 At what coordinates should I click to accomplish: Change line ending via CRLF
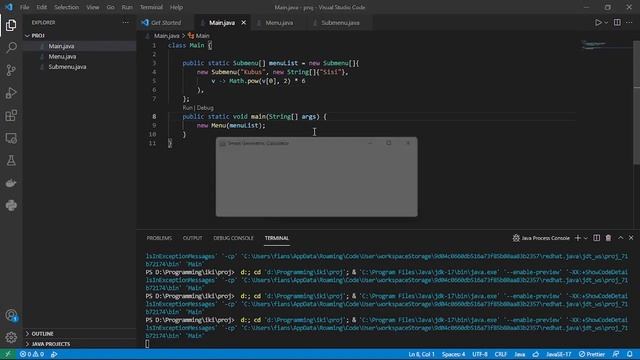[x=501, y=354]
